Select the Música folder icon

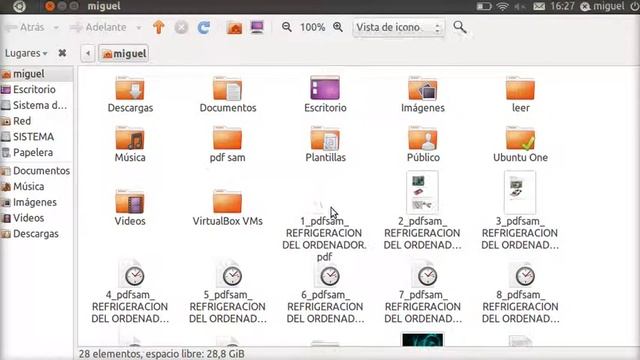click(130, 138)
